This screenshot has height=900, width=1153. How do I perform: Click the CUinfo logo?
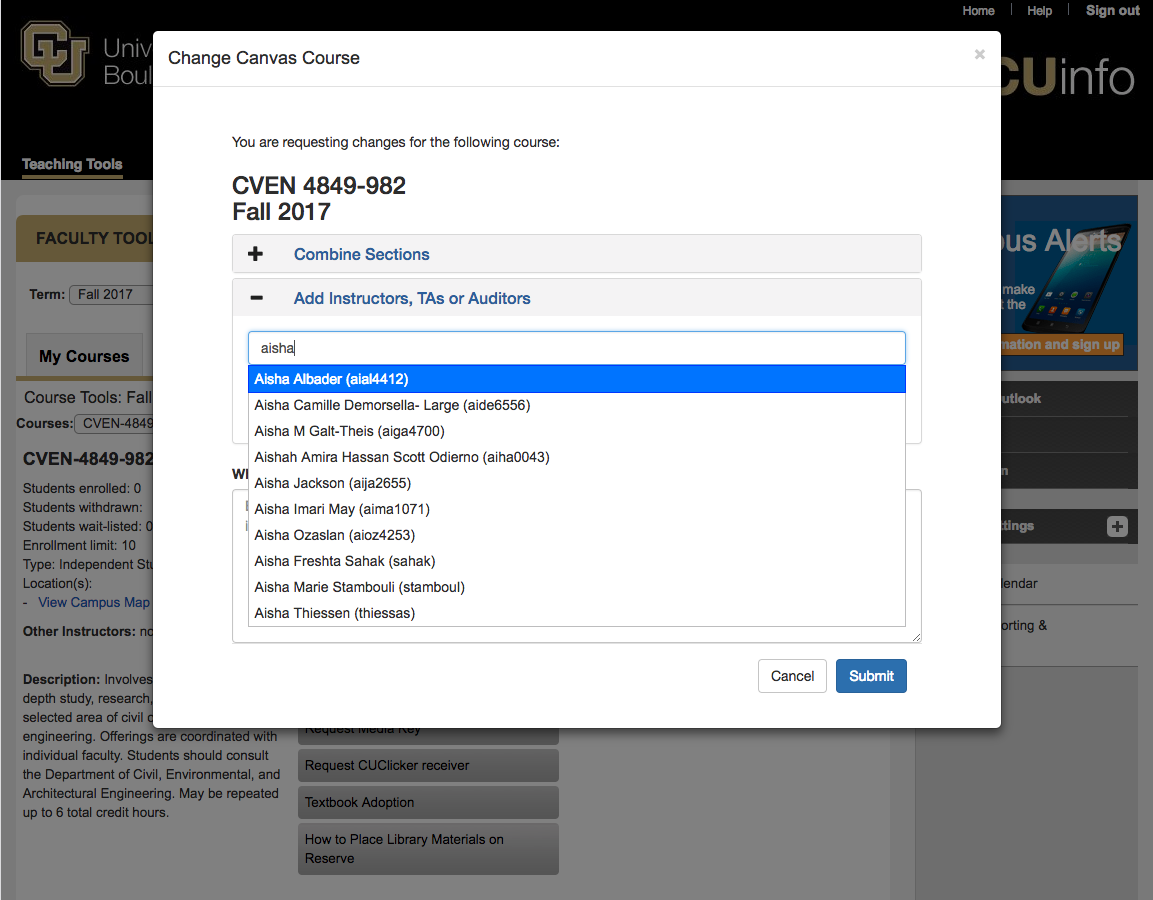click(x=1068, y=78)
